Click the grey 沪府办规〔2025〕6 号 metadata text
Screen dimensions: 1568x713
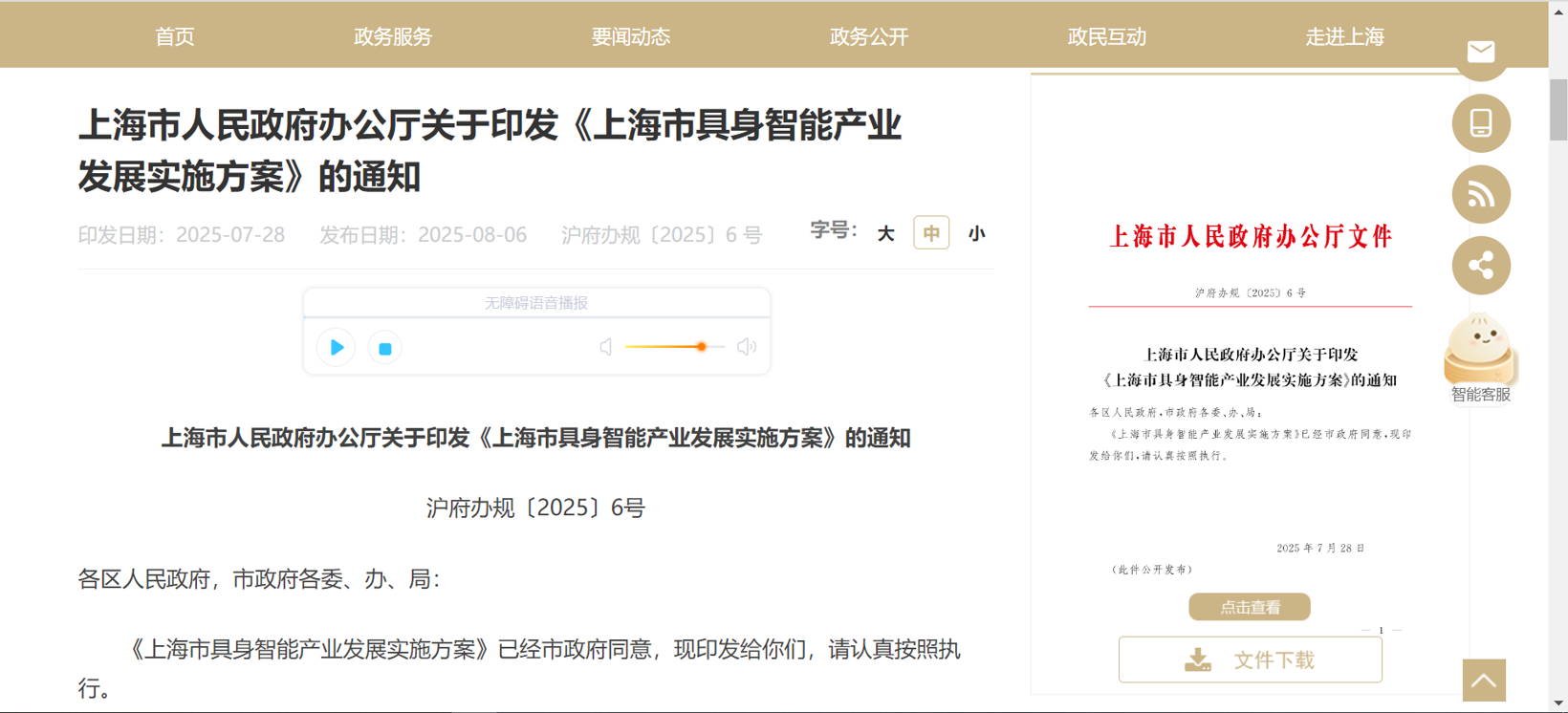tap(662, 235)
